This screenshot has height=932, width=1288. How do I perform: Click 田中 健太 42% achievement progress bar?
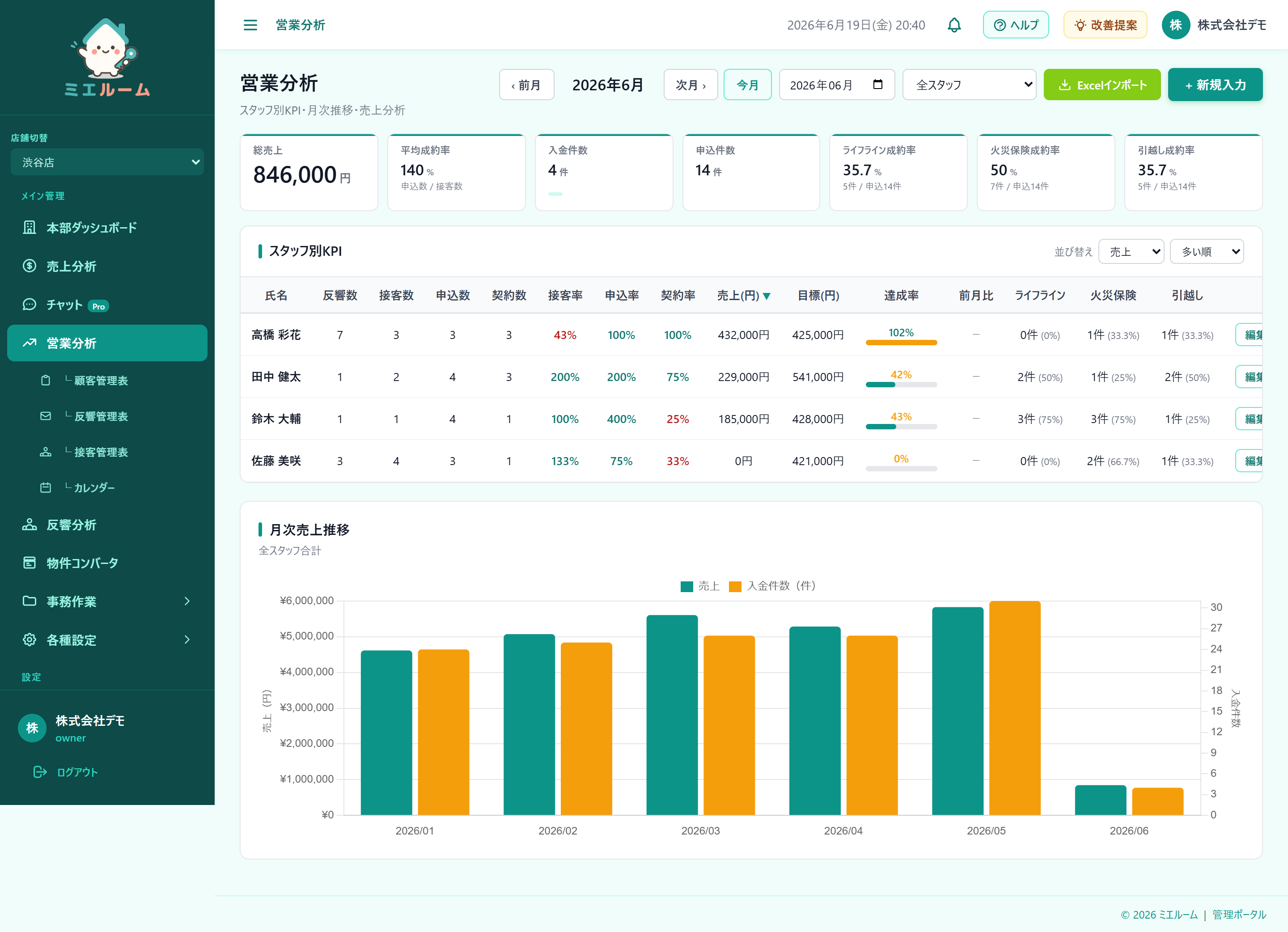(901, 385)
